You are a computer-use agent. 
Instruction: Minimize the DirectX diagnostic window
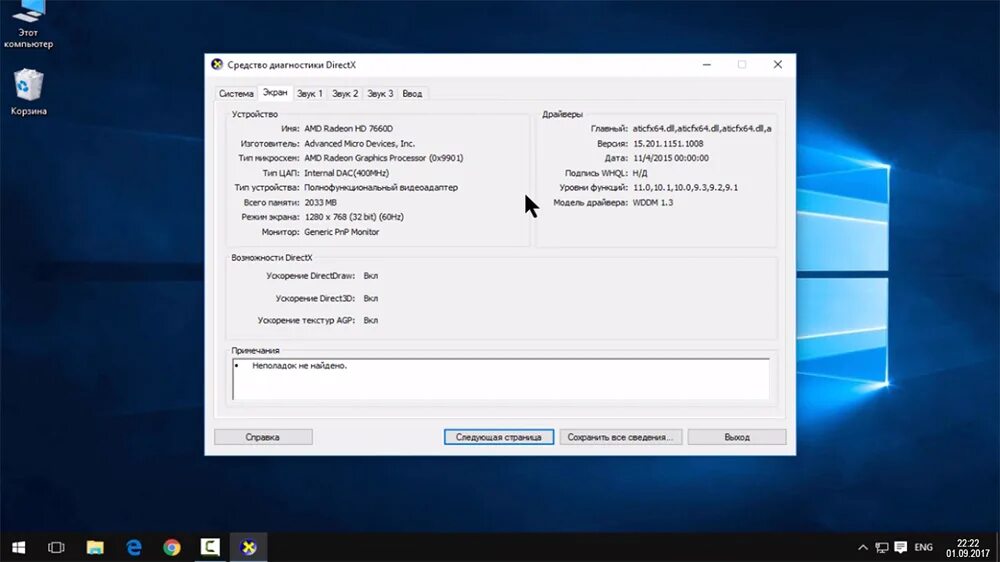tap(707, 64)
